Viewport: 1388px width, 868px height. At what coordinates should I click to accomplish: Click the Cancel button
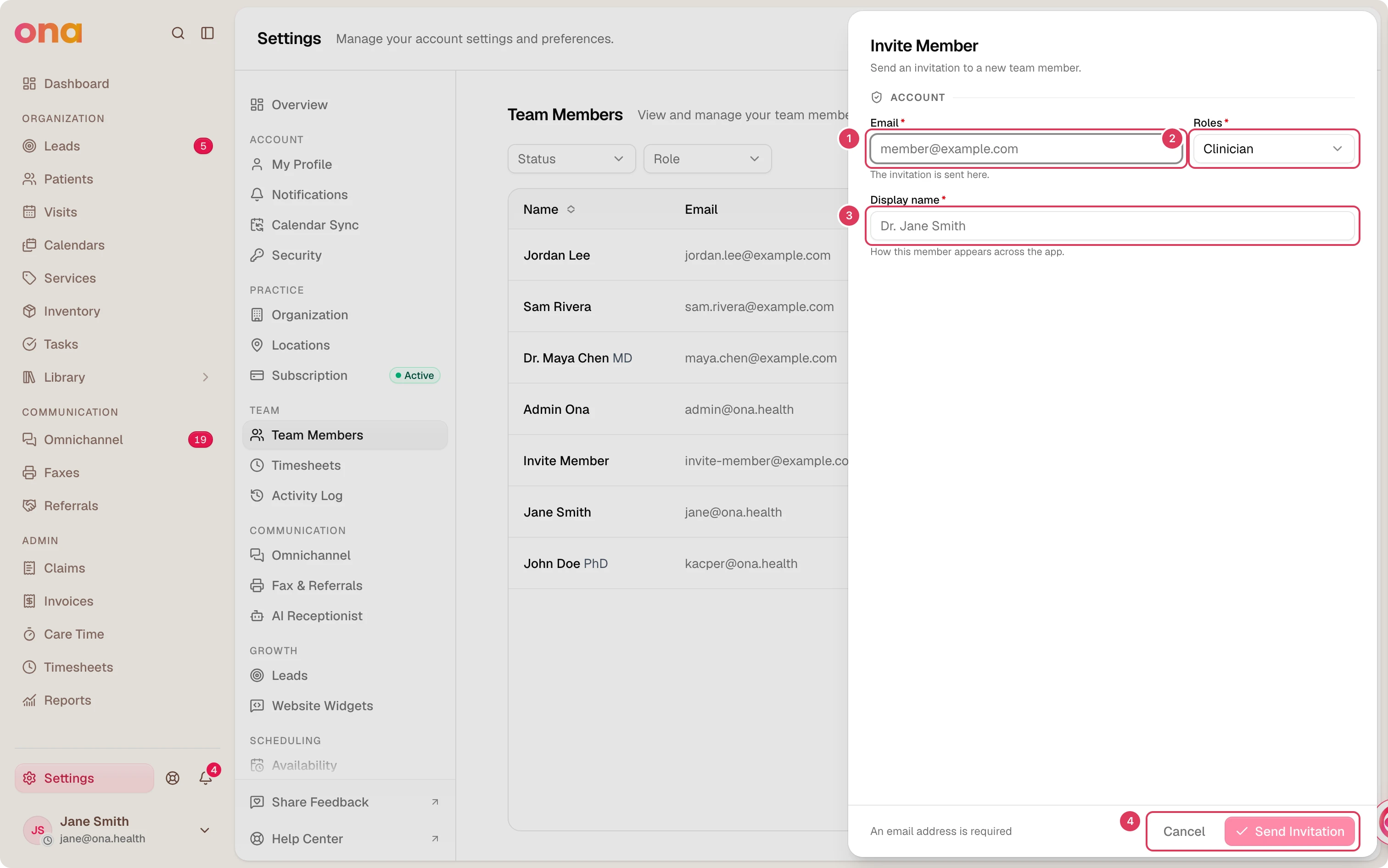1184,831
